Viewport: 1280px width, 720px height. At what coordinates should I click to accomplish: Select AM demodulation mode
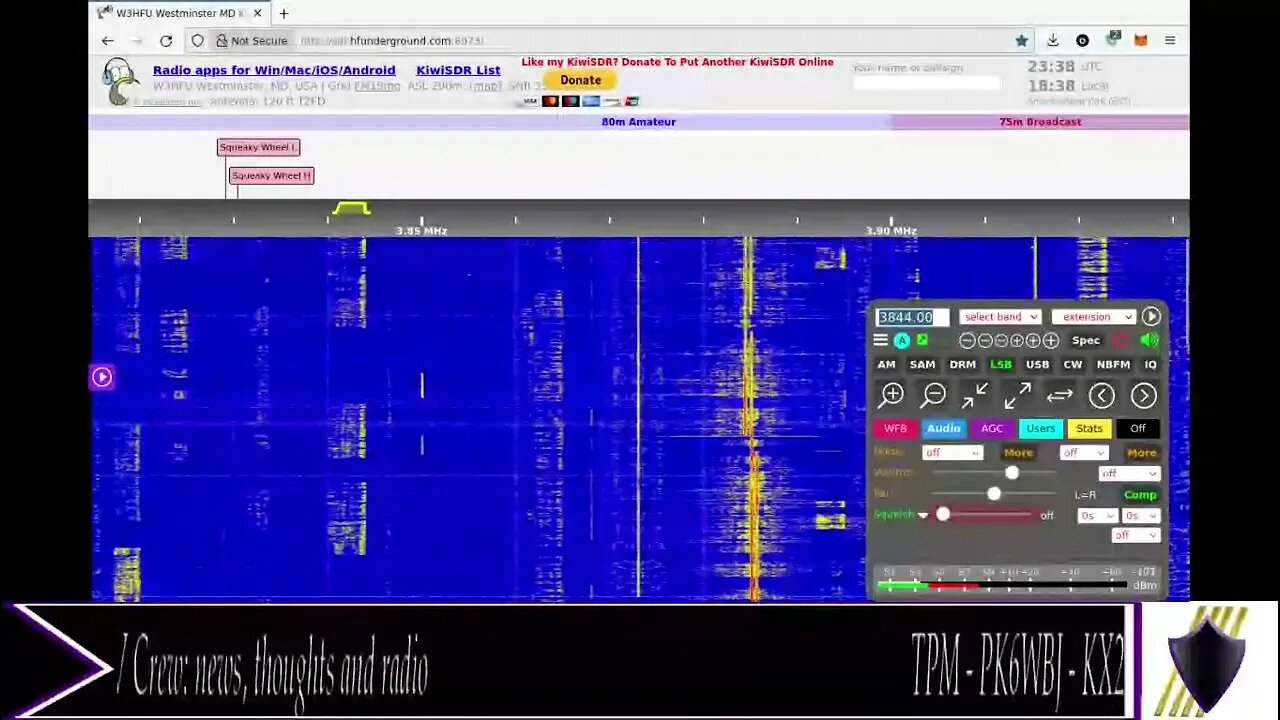pyautogui.click(x=886, y=365)
